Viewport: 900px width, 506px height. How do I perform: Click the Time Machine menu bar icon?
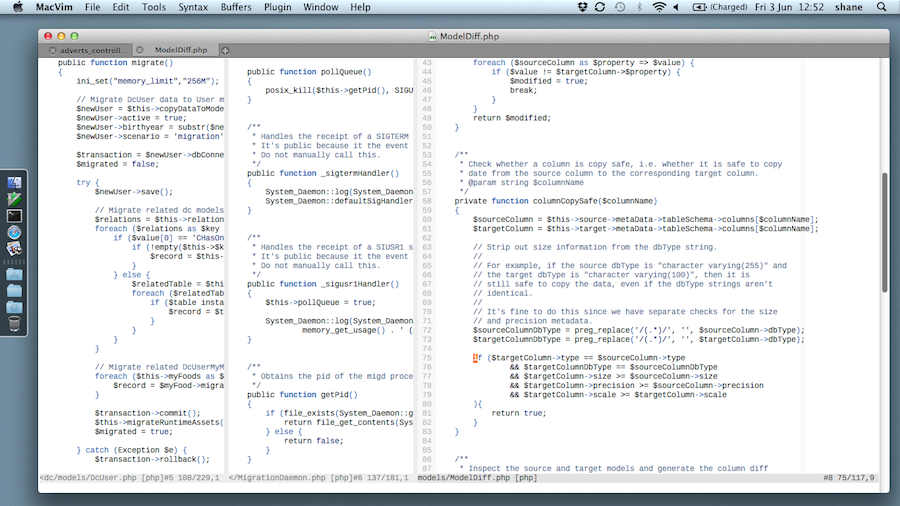click(x=620, y=7)
